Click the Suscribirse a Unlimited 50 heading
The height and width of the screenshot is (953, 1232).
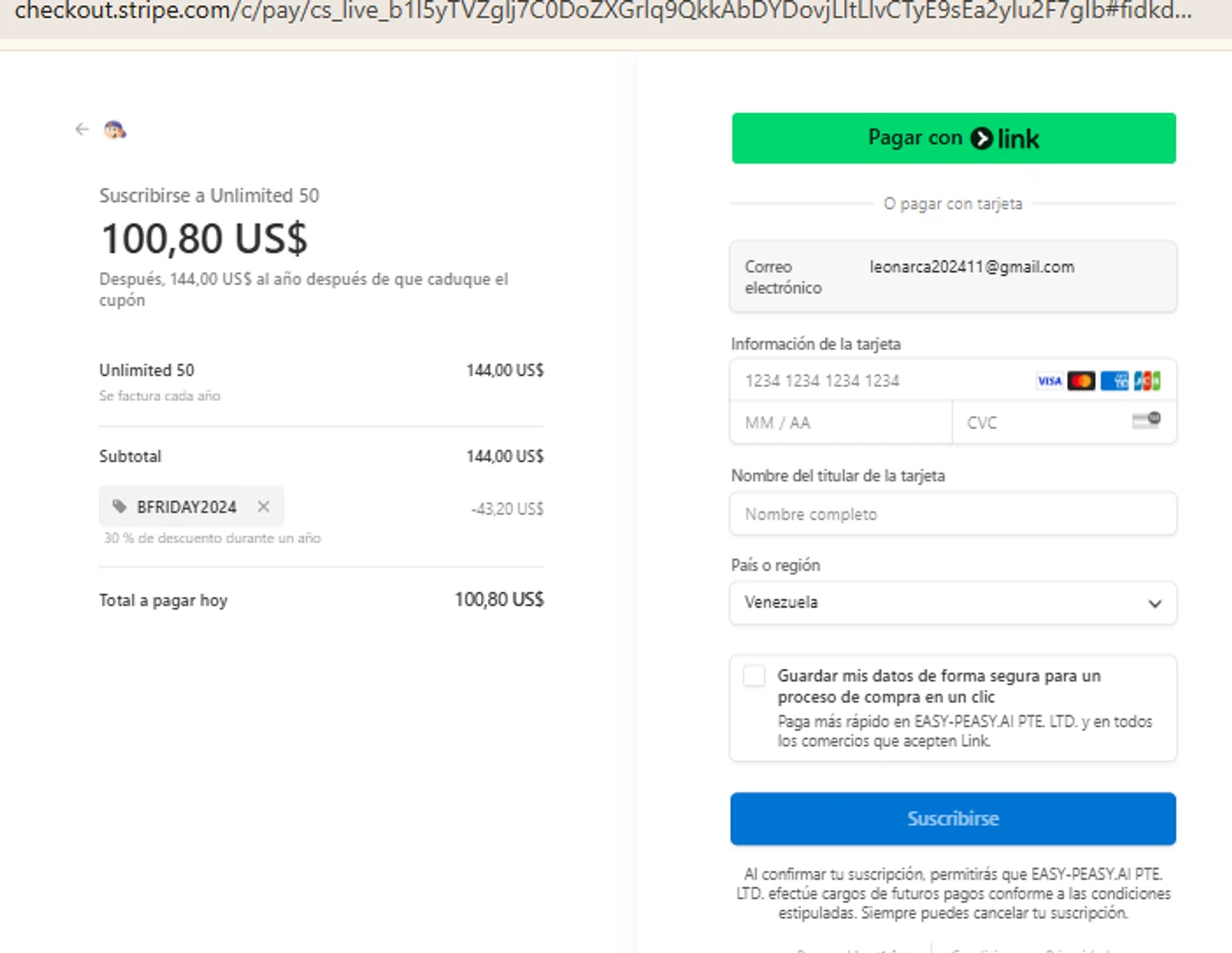click(x=209, y=196)
